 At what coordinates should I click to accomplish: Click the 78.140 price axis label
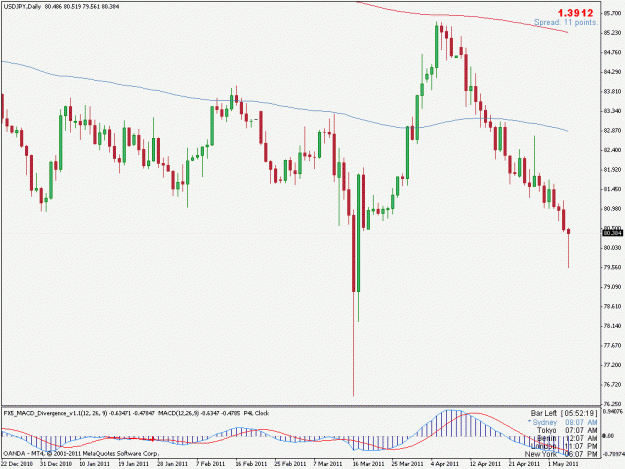click(613, 326)
